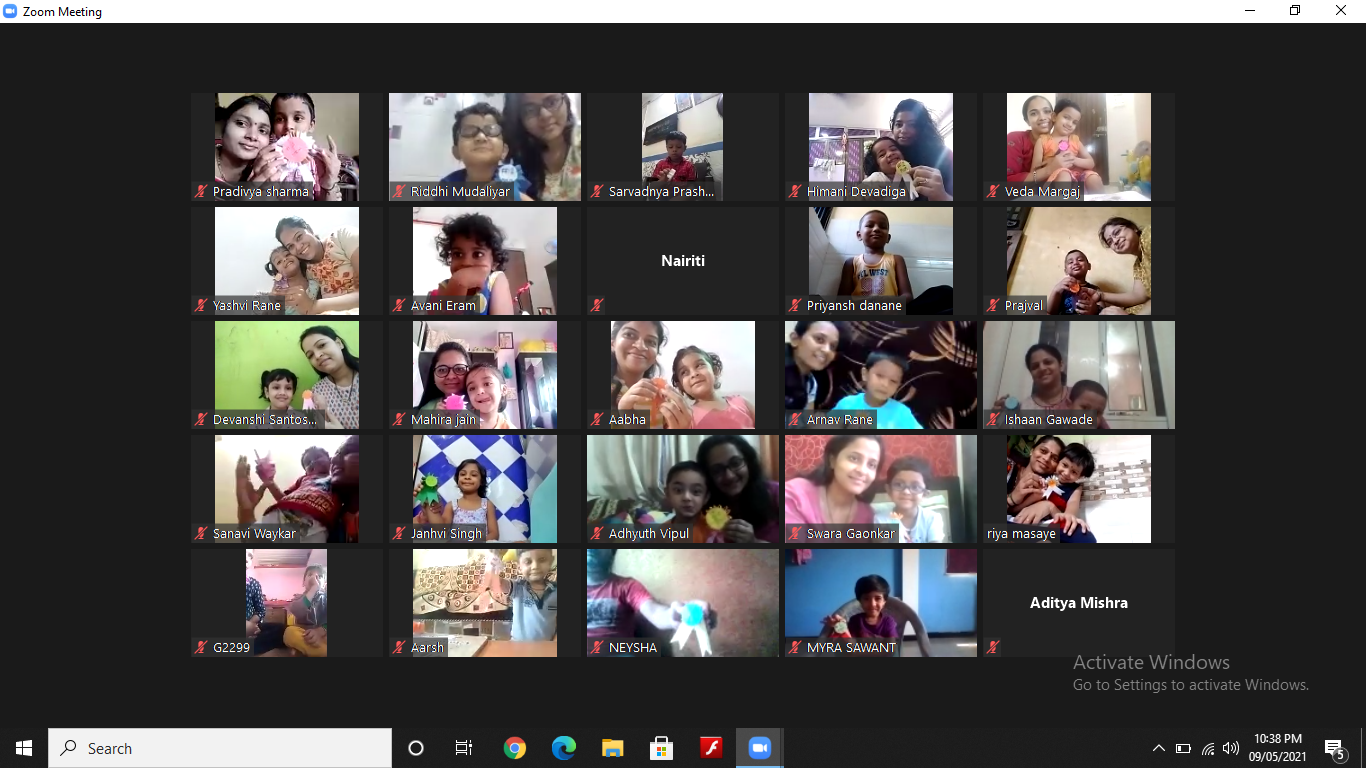Click the taskbar Search box
This screenshot has height=768, width=1366.
tap(220, 748)
